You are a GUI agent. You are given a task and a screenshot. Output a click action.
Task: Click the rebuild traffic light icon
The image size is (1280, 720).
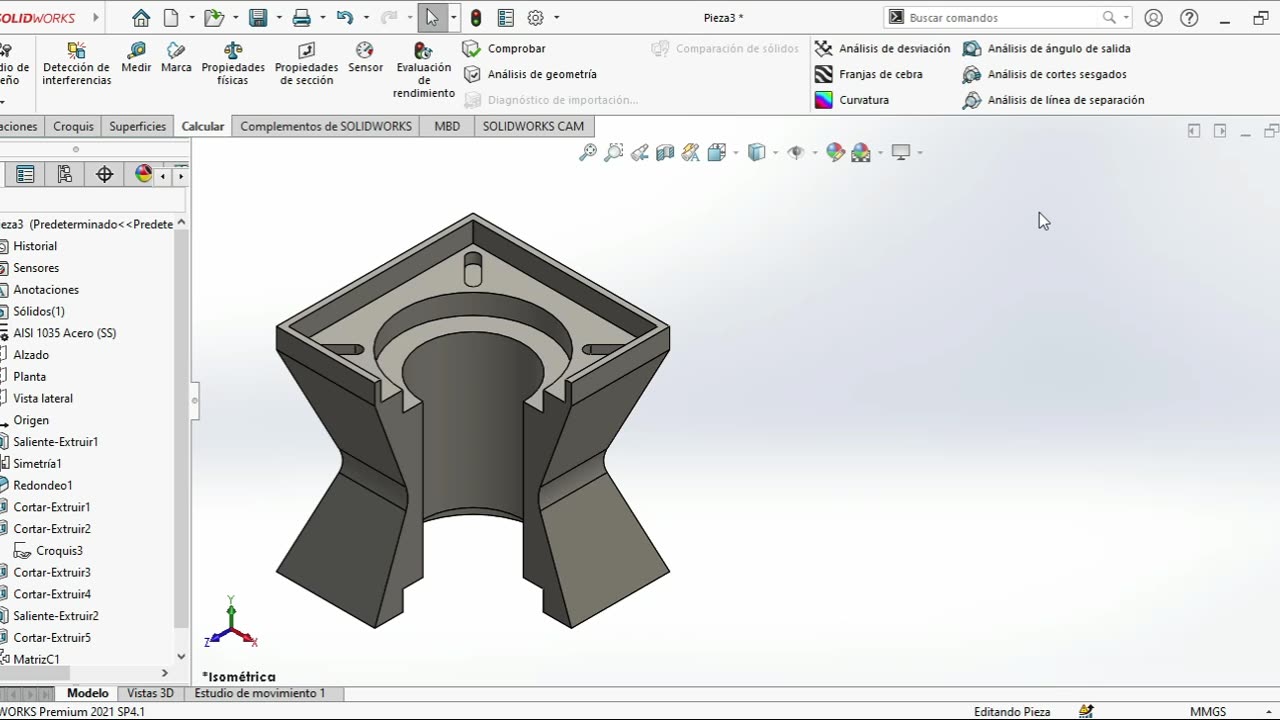coord(476,18)
